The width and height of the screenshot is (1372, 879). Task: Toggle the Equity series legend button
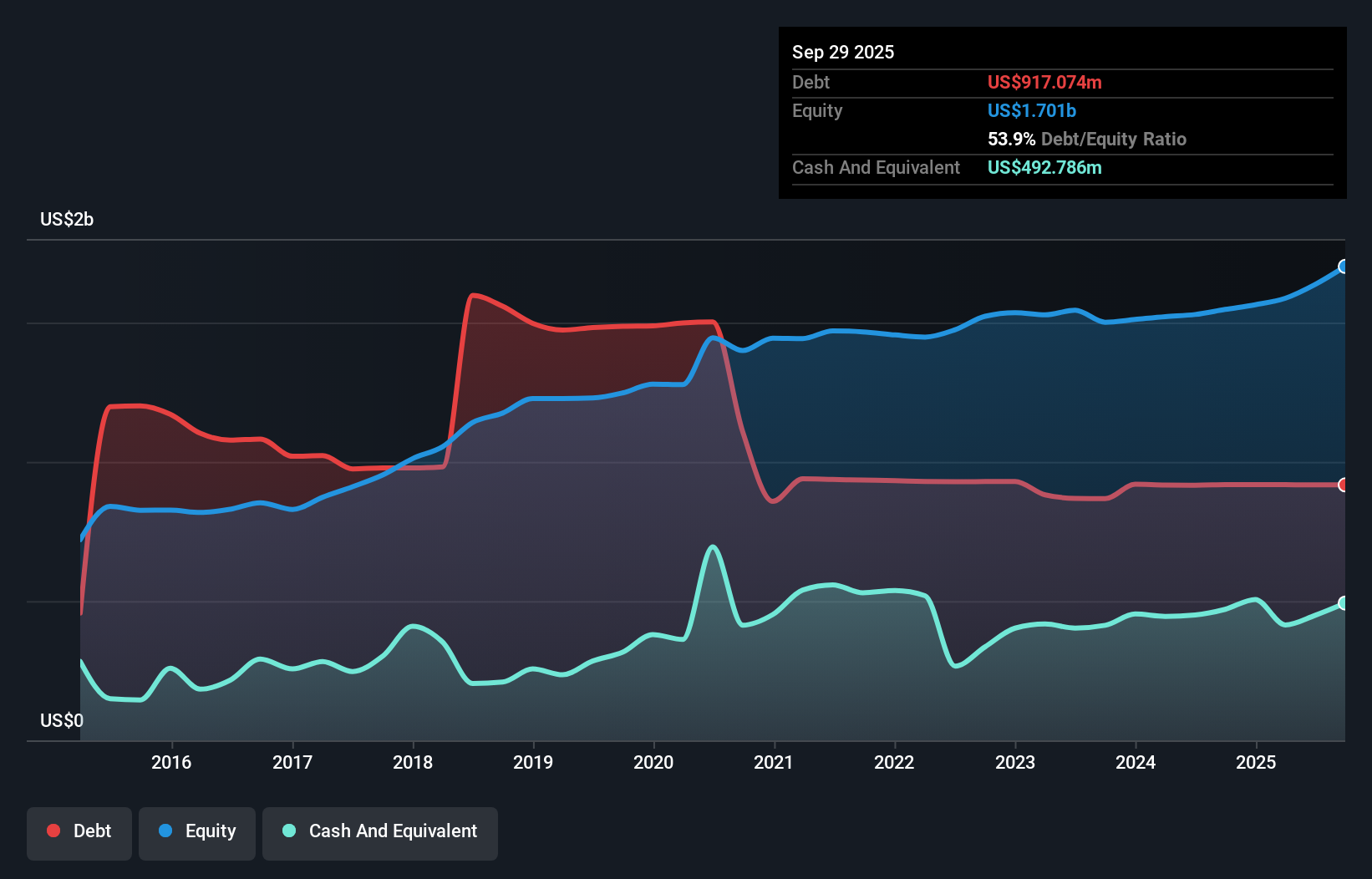tap(197, 833)
